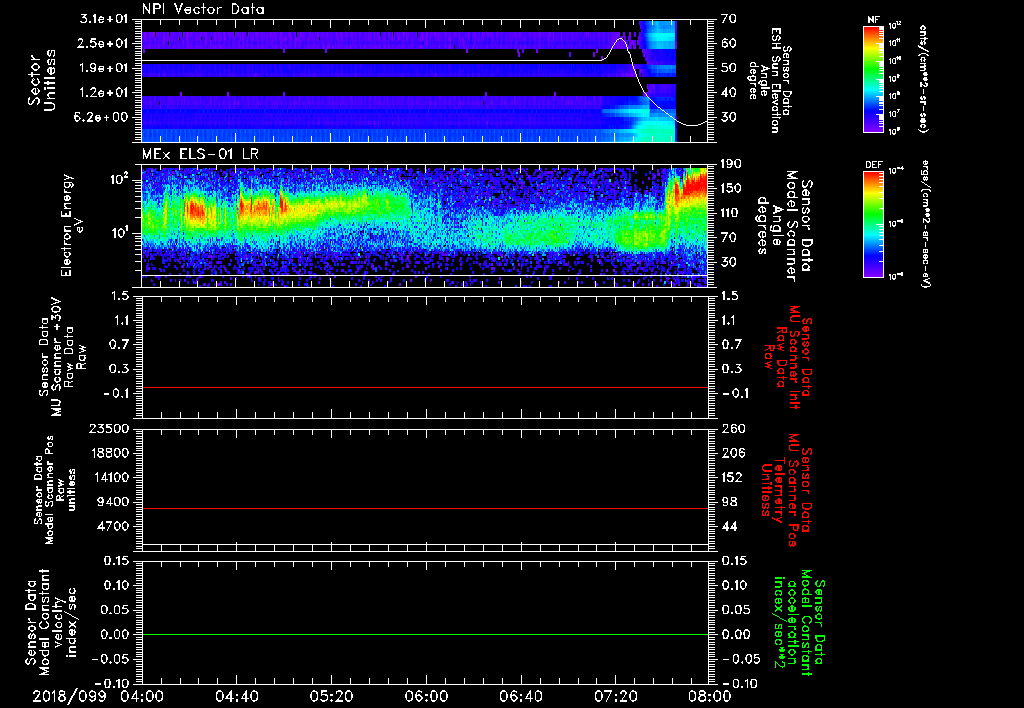Click the peak of the white Sun elevation curve
Image resolution: width=1024 pixels, height=708 pixels.
(x=620, y=39)
